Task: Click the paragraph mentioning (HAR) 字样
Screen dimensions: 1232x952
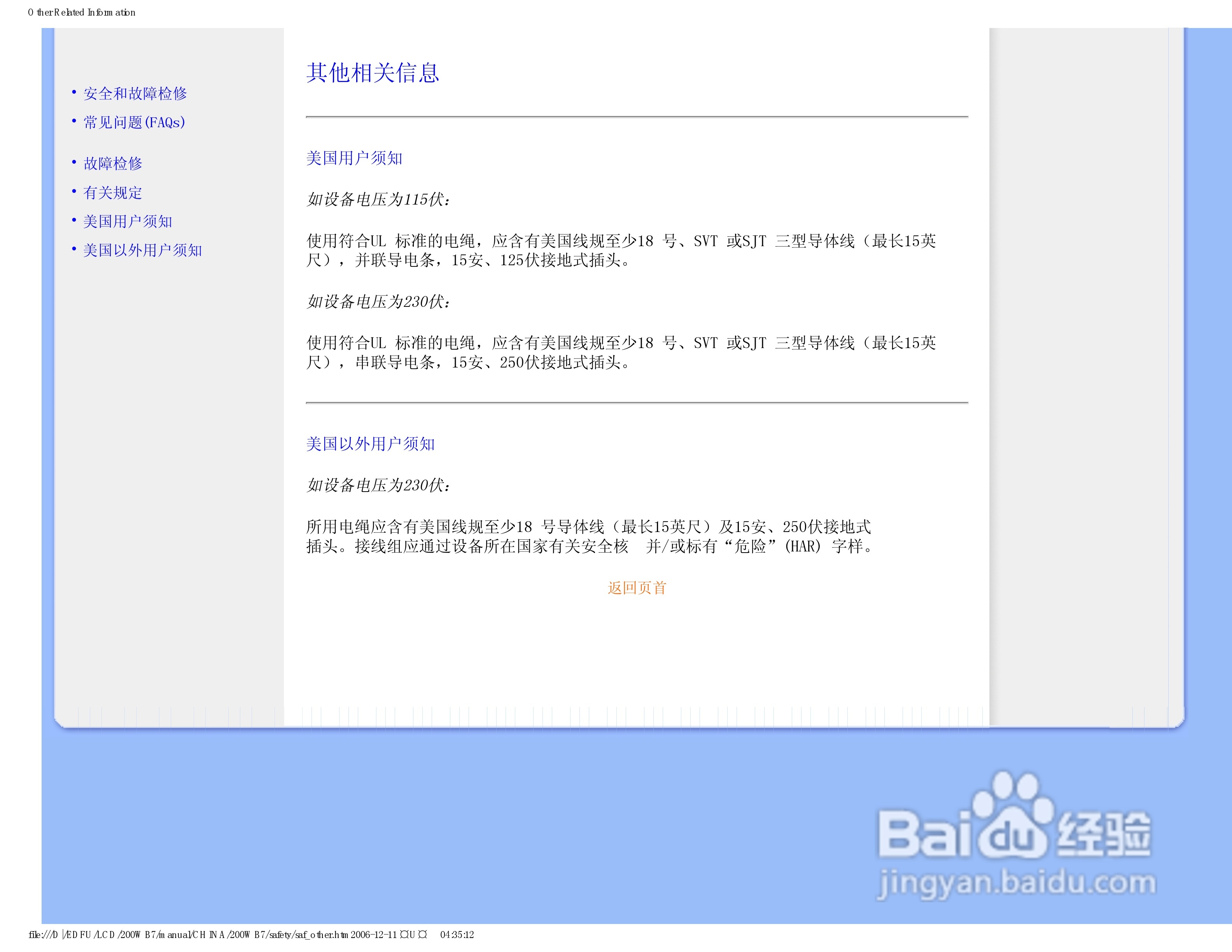Action: coord(590,537)
